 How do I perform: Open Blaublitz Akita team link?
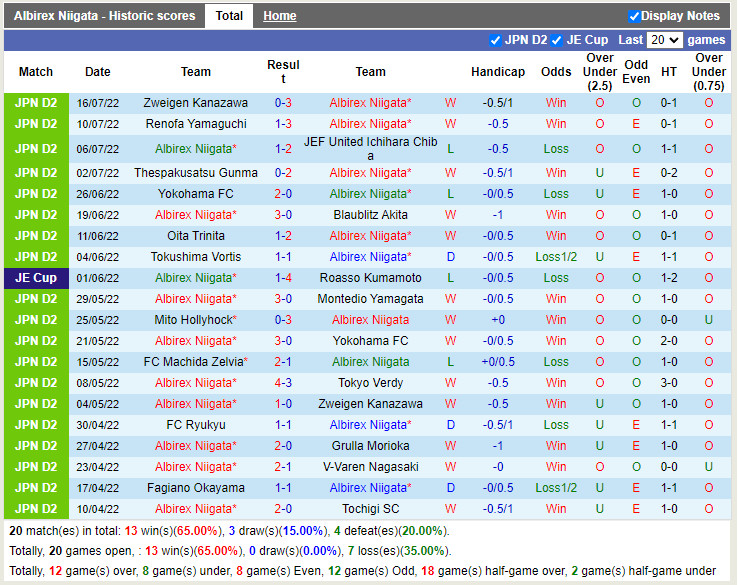370,215
